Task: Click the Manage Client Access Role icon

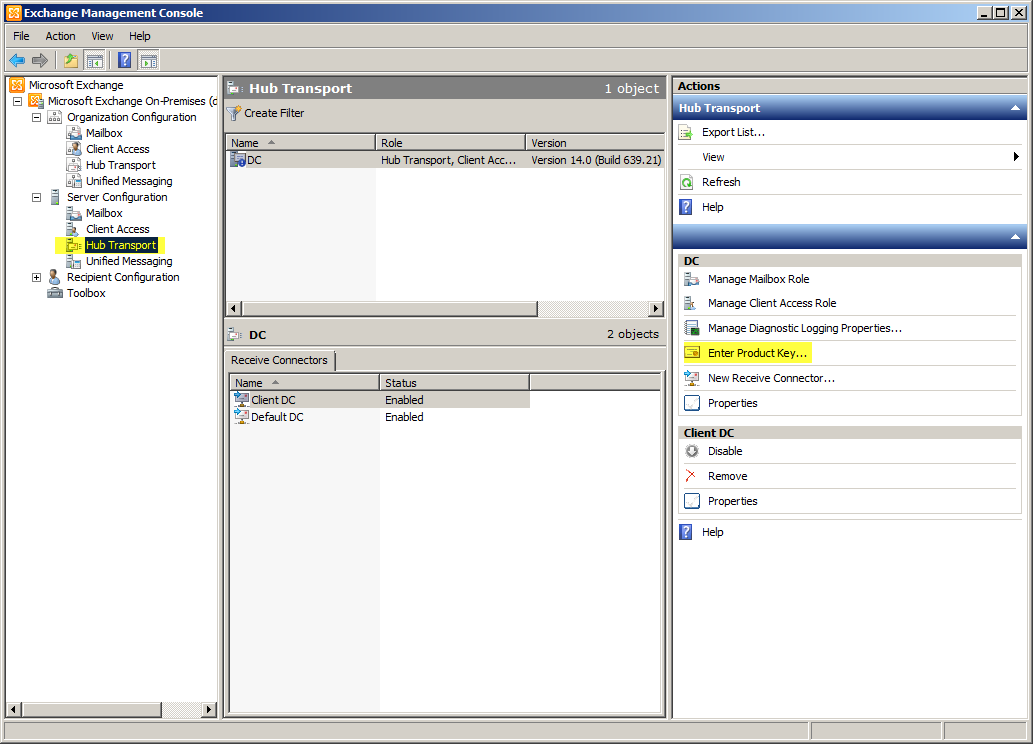Action: (690, 303)
